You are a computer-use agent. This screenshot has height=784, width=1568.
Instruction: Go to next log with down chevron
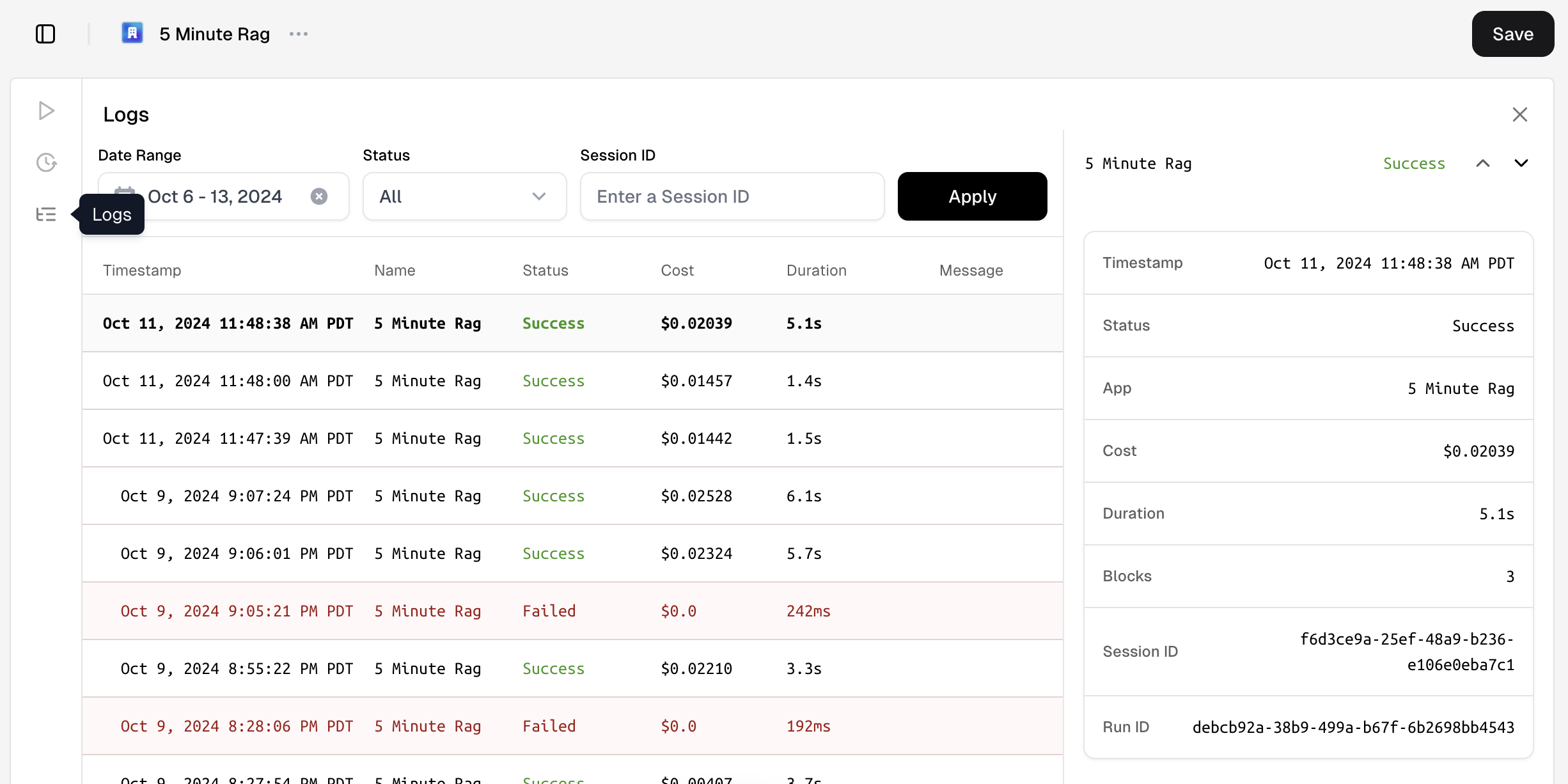click(x=1521, y=164)
